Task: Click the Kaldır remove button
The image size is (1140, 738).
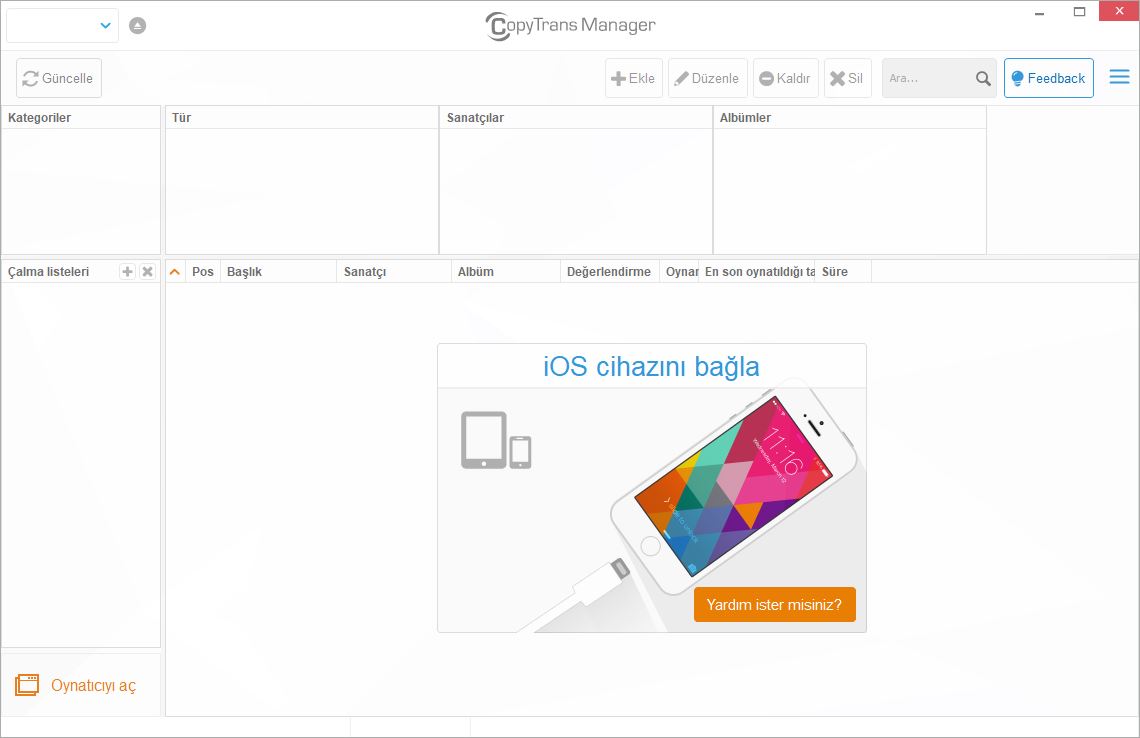Action: (785, 78)
